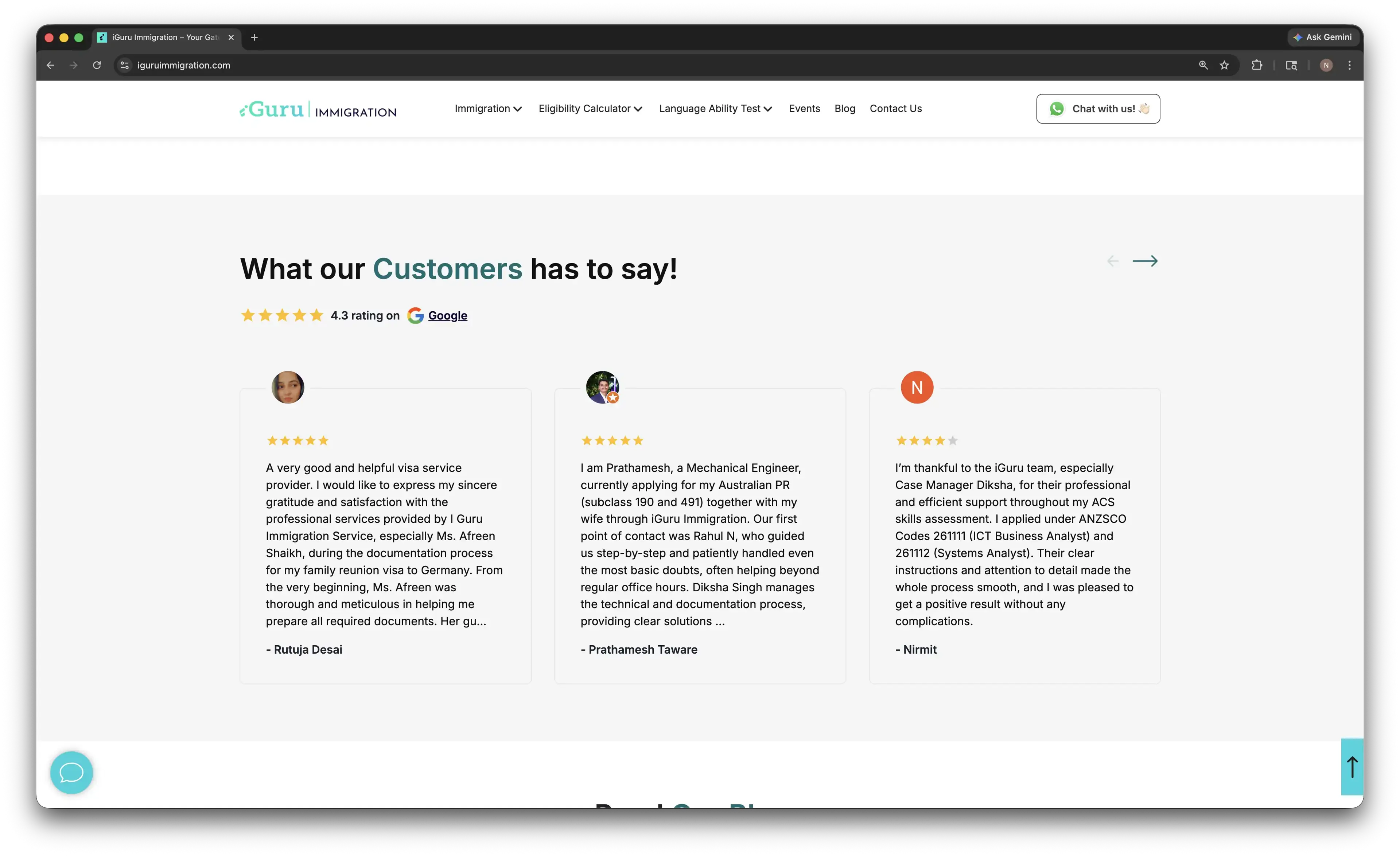Click the iGuru Immigration logo
Screen dimensions: 1400x856
[318, 109]
